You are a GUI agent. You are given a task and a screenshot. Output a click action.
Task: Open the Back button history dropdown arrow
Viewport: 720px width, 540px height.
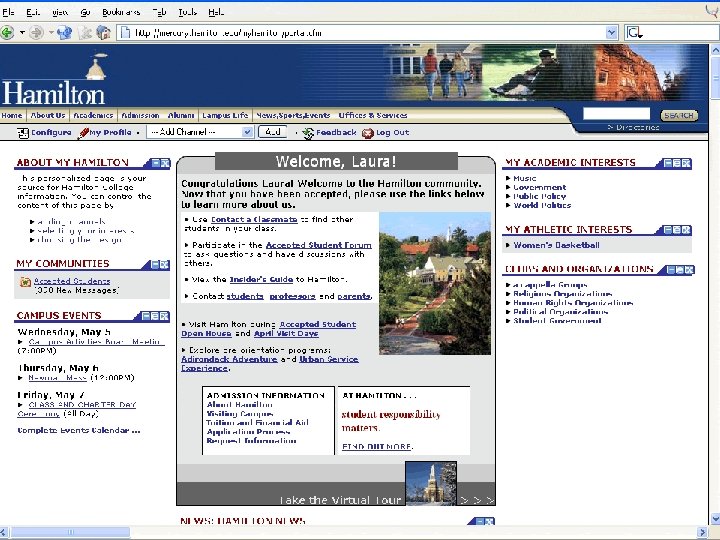[x=22, y=33]
